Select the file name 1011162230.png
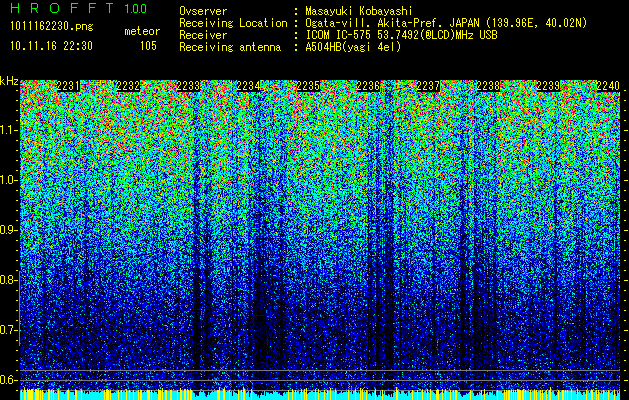The image size is (629, 400). 52,26
